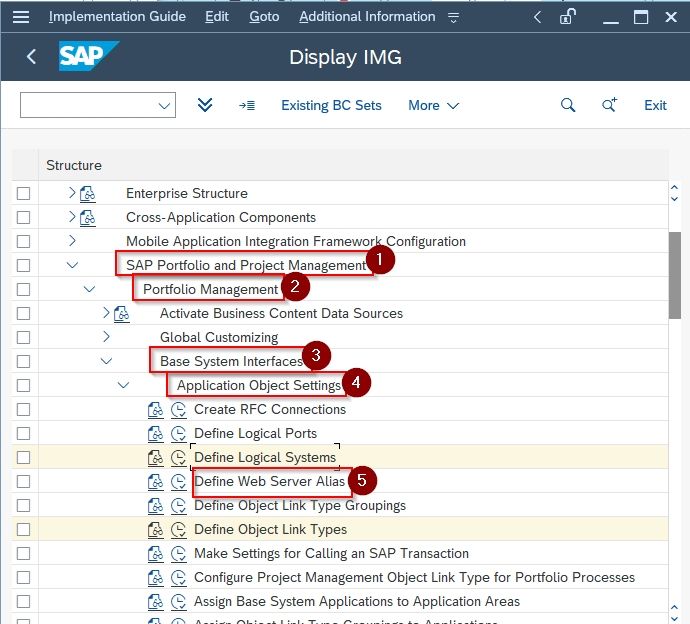Tick checkbox for Portfolio Management row
Screen dimensions: 690x624
(23, 289)
